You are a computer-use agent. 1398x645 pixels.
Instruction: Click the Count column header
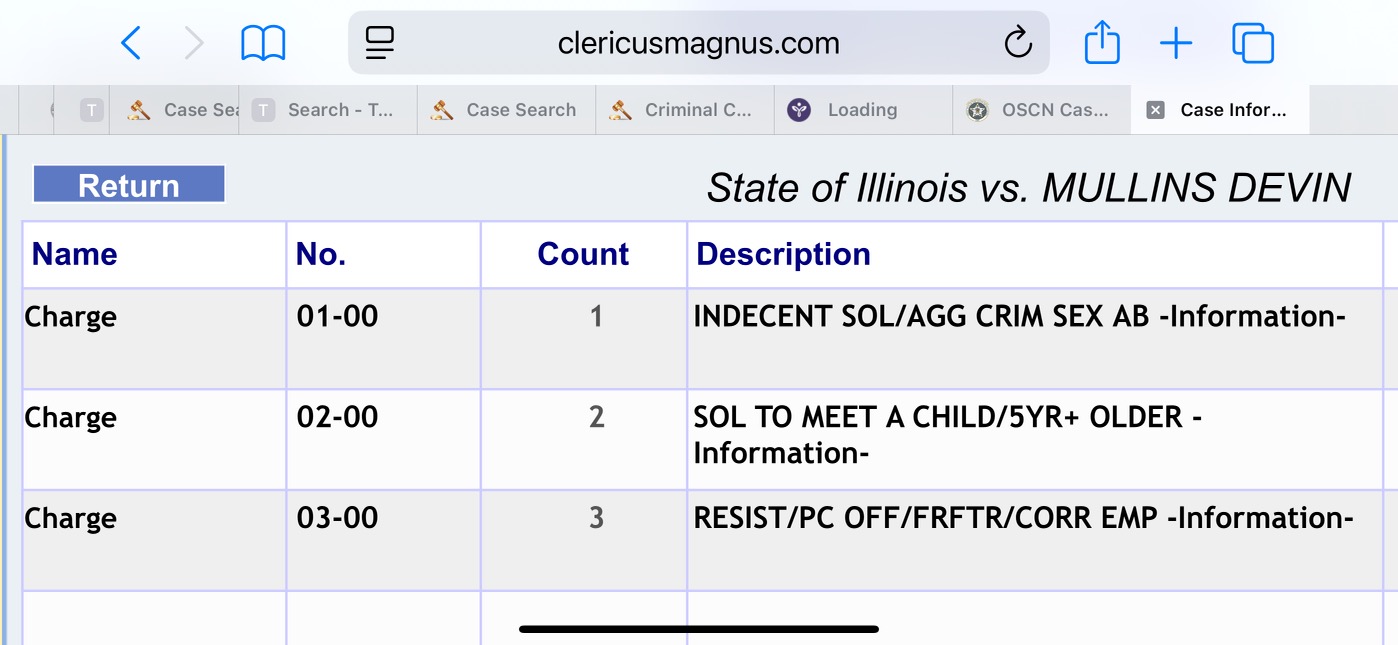coord(583,254)
